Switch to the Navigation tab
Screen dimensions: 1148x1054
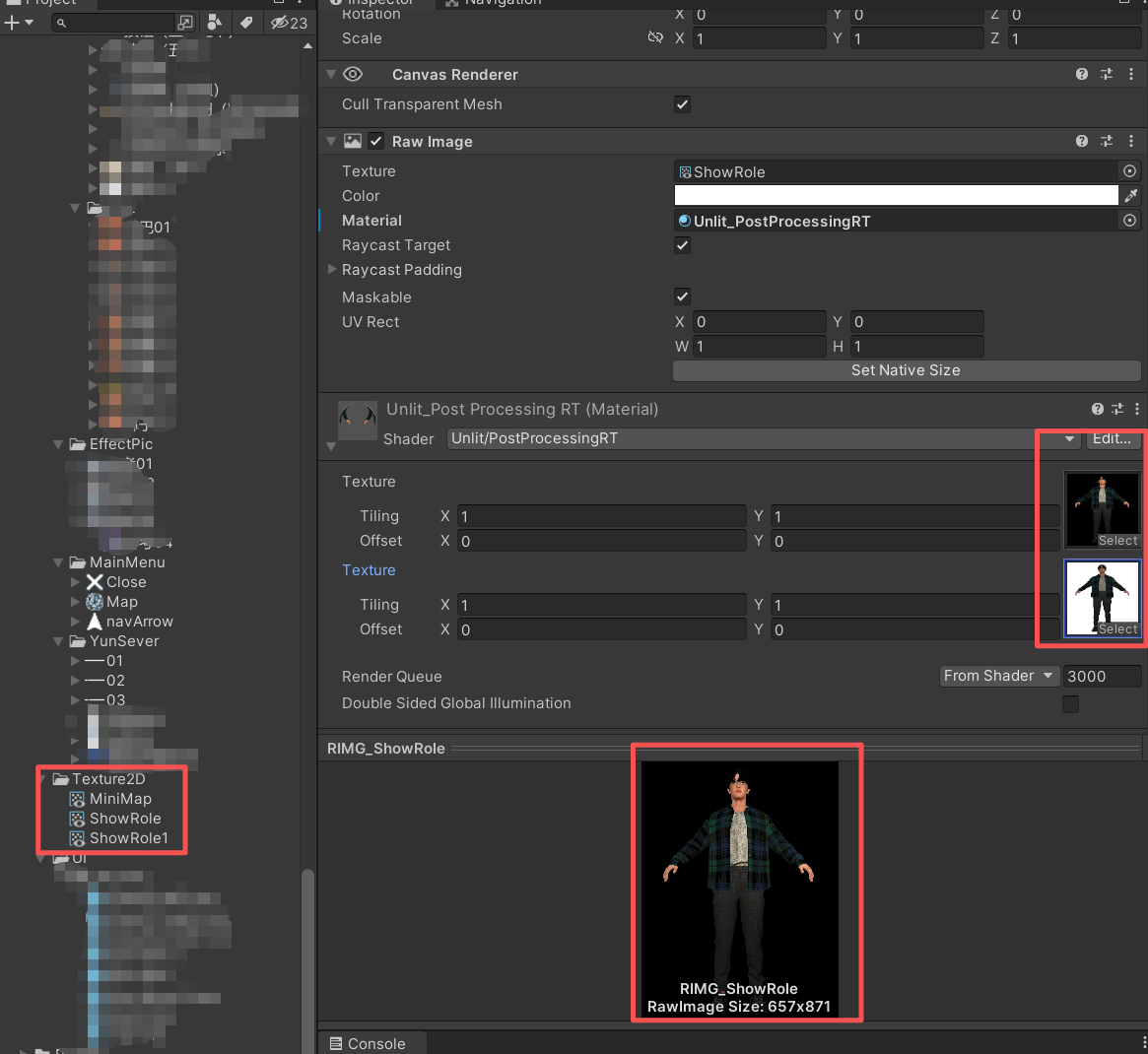[x=495, y=3]
